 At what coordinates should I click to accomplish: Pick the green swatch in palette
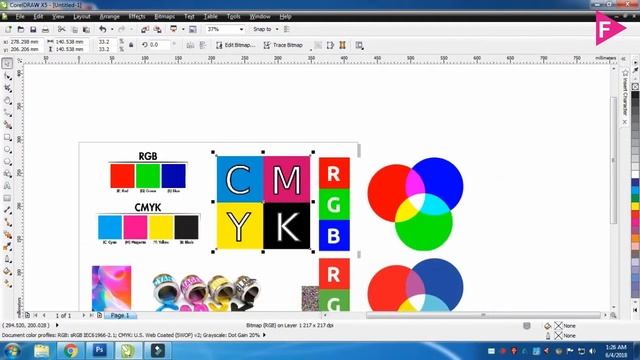pyautogui.click(x=636, y=198)
